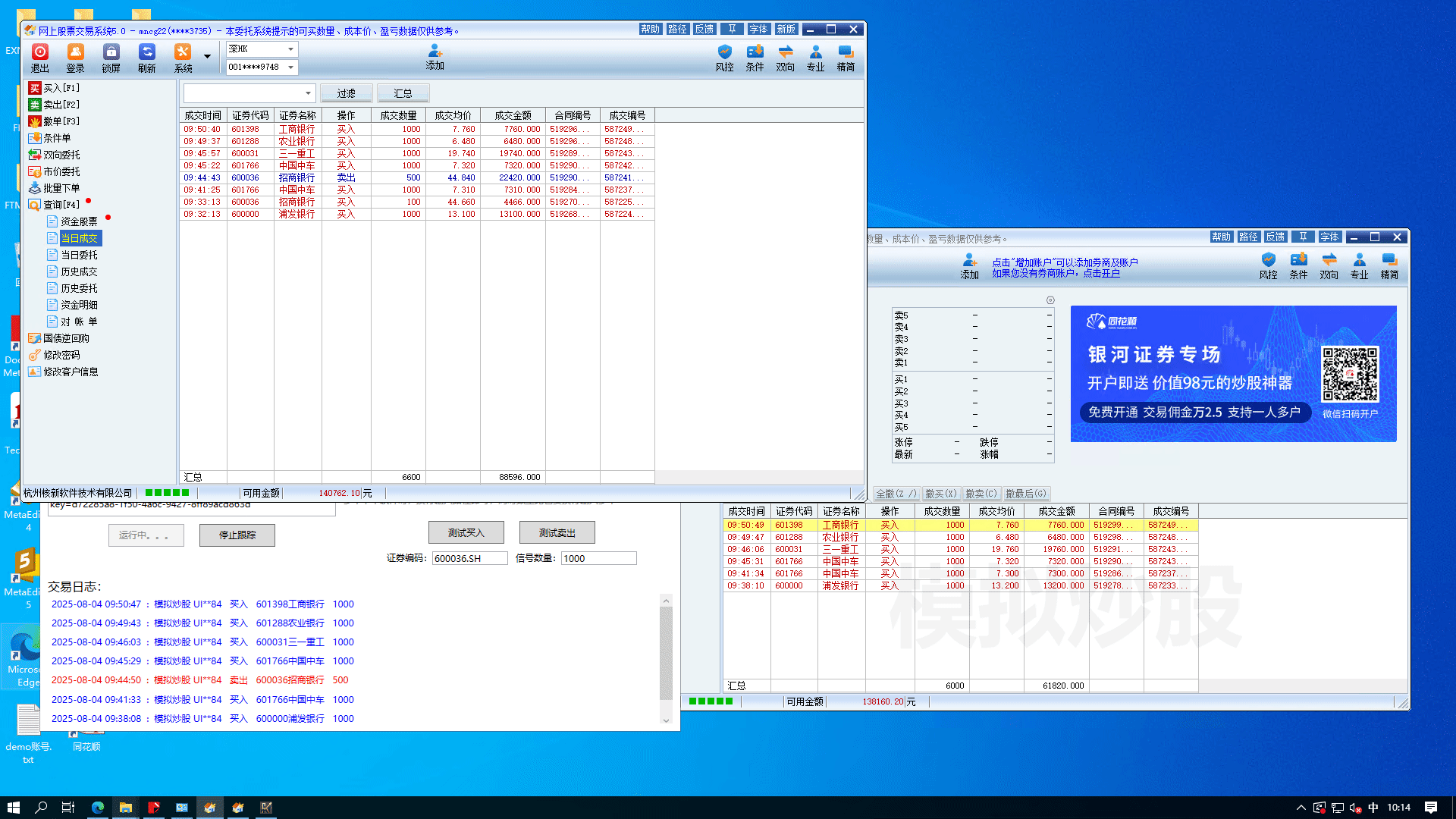Open 买入[F1] in the left menu
Viewport: 1456px width, 819px height.
click(x=61, y=88)
